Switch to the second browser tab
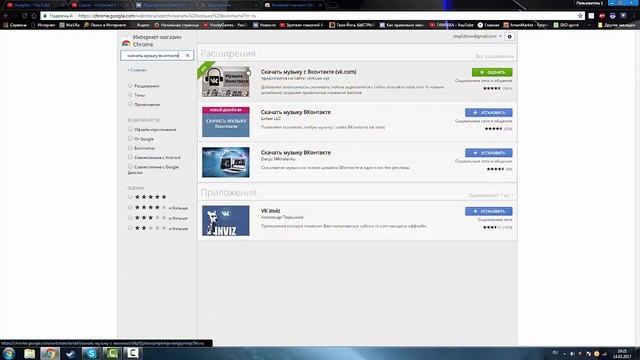The width and height of the screenshot is (640, 360). tap(98, 5)
